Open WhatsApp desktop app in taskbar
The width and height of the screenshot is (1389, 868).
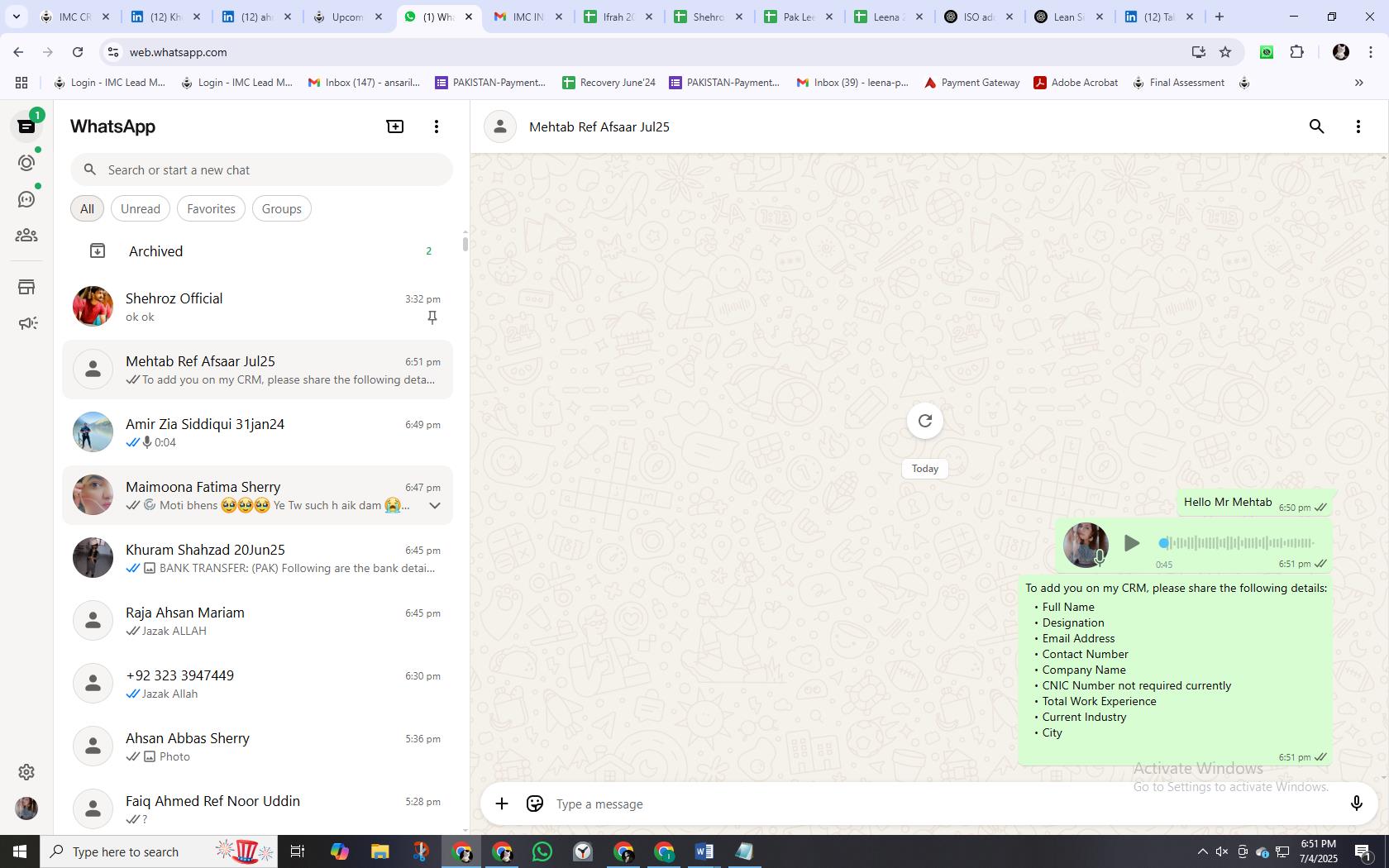pyautogui.click(x=542, y=851)
